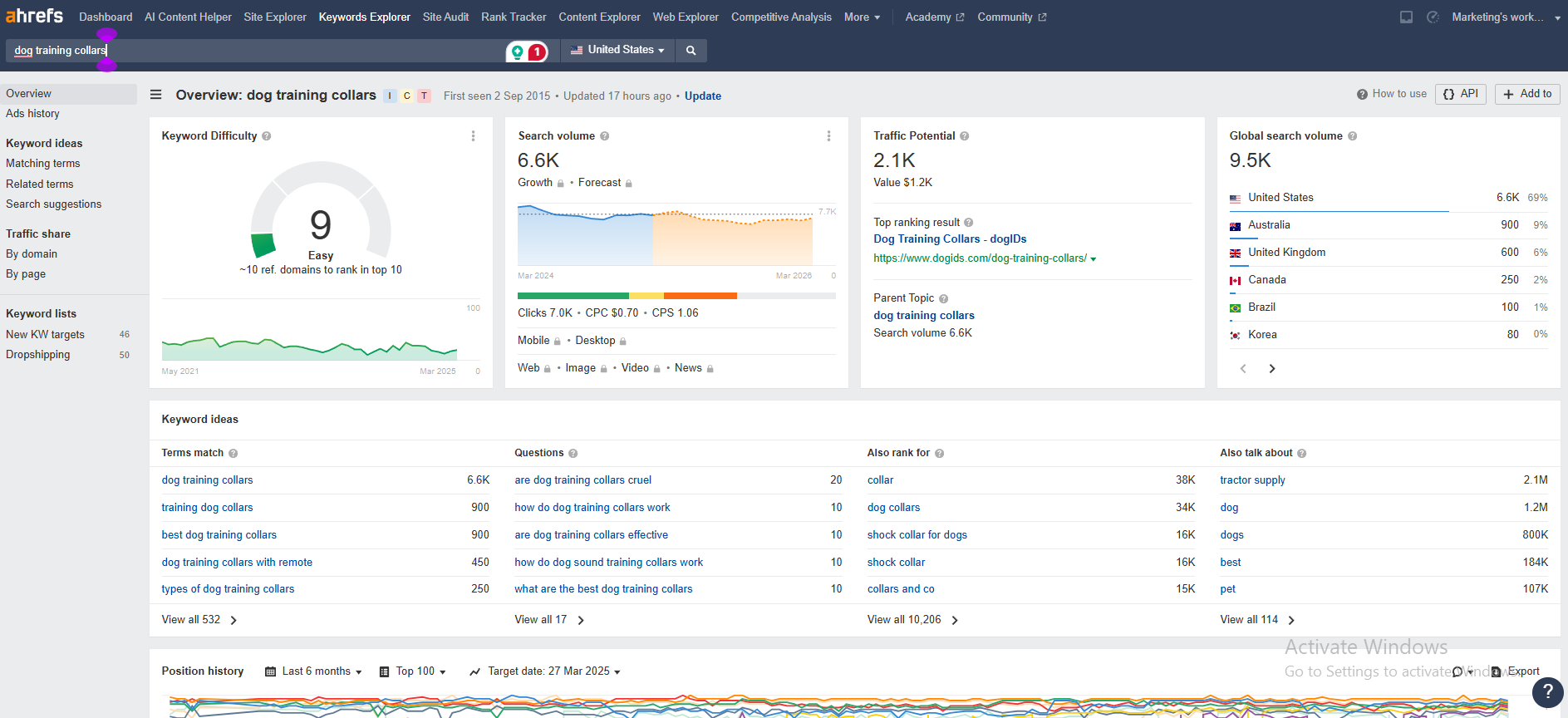Click the Ahrefs logo

(x=34, y=16)
